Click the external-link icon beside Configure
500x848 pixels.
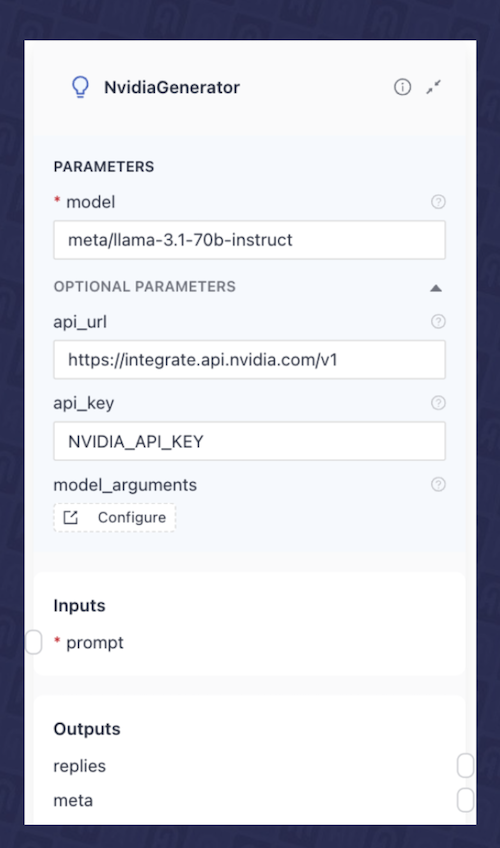click(x=71, y=518)
